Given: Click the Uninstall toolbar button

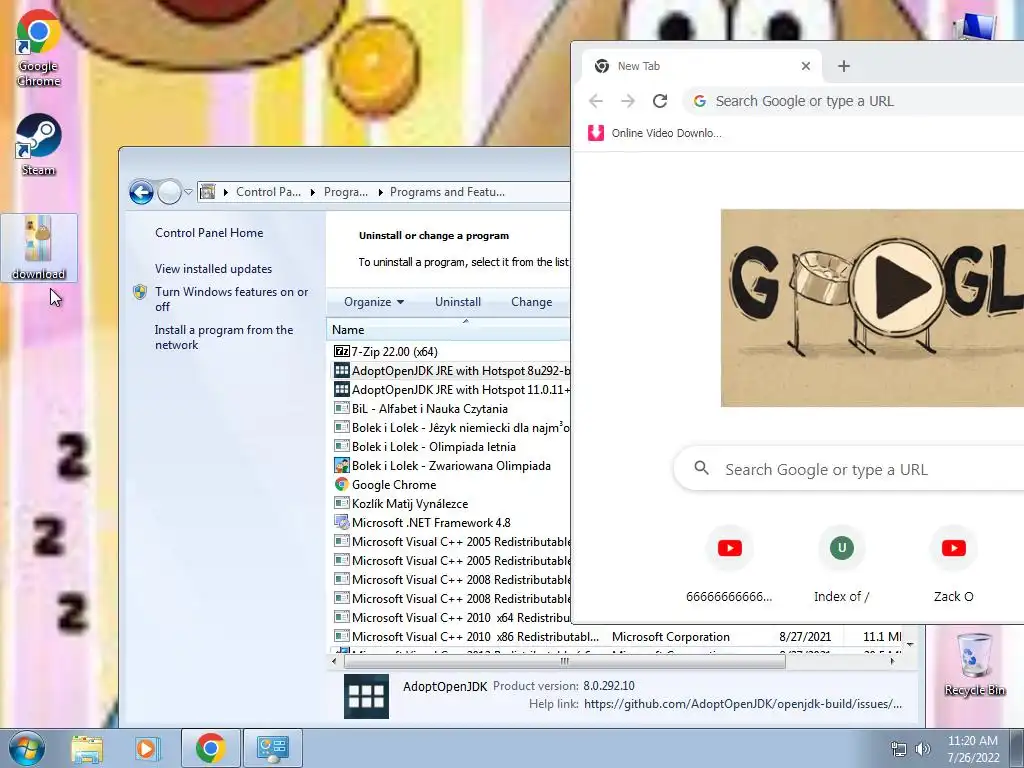Looking at the screenshot, I should tap(458, 302).
